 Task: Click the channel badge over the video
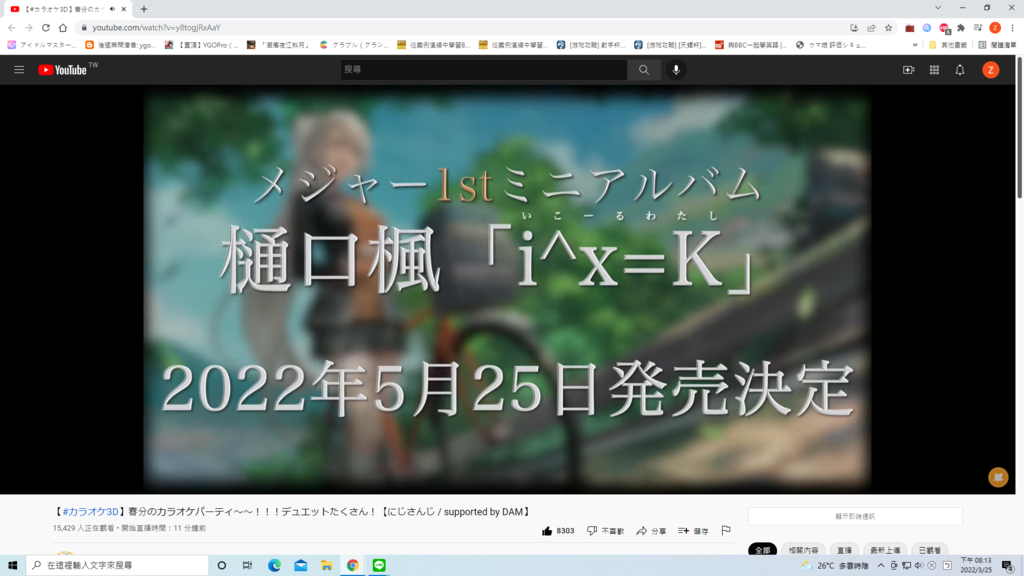998,477
